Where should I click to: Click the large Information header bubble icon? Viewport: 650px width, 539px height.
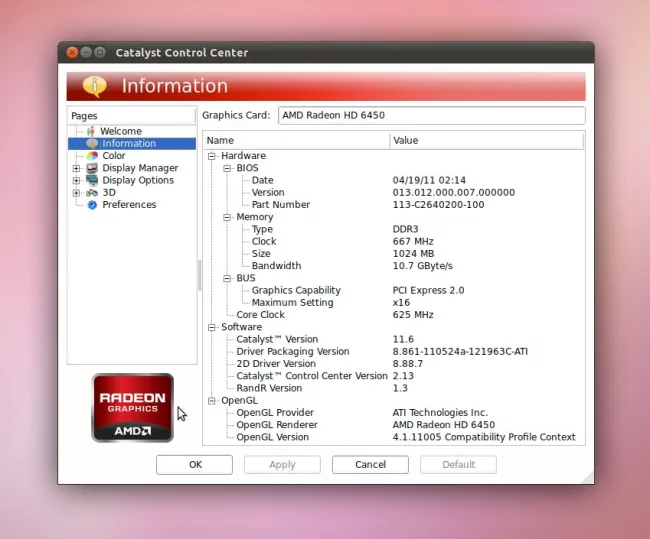pos(95,86)
